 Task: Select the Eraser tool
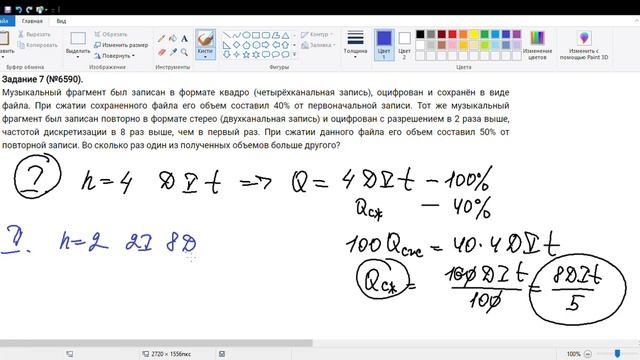click(x=162, y=52)
